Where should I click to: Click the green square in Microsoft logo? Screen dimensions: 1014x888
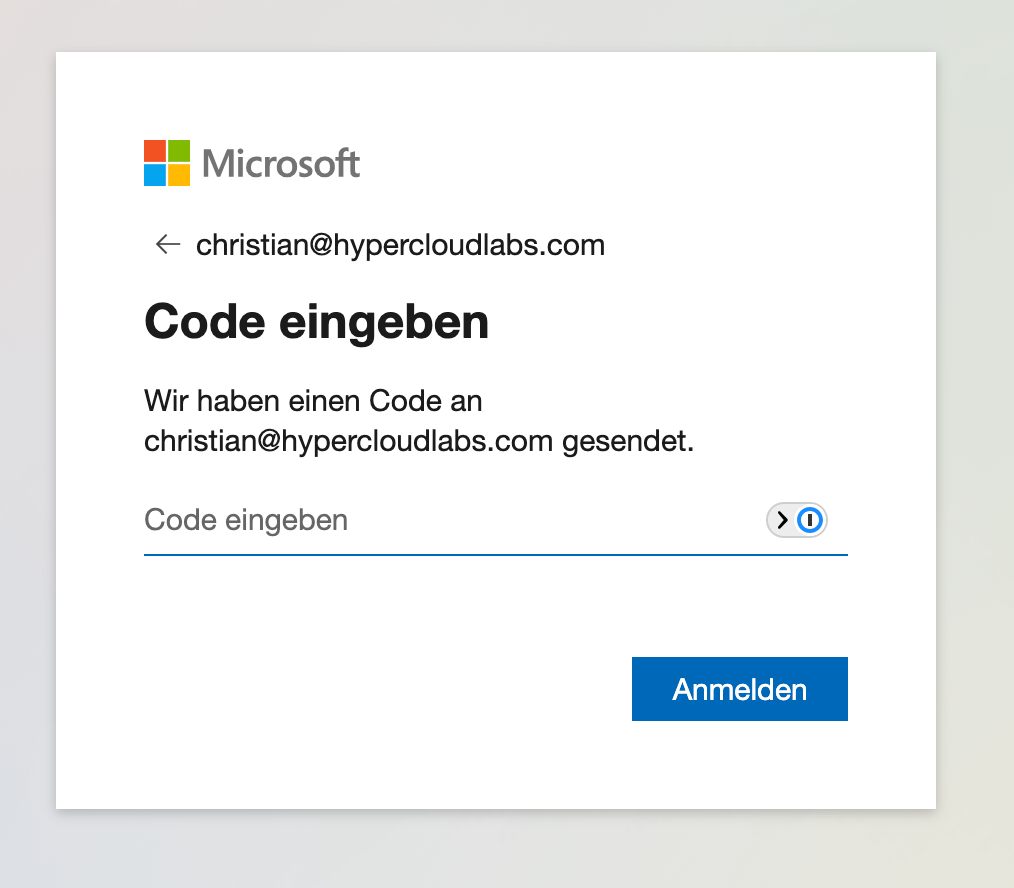(179, 151)
